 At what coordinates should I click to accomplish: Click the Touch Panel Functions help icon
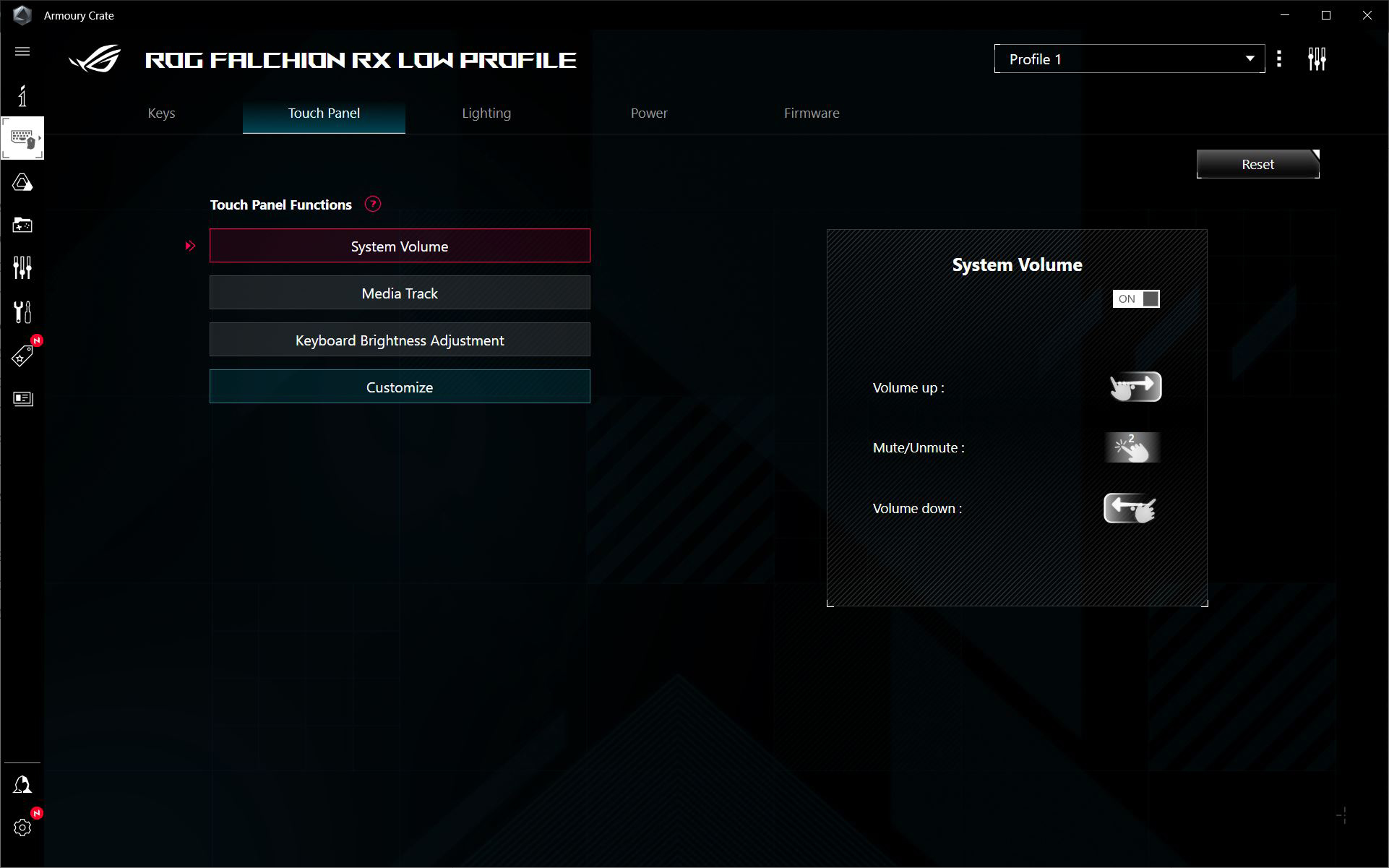[x=373, y=205]
